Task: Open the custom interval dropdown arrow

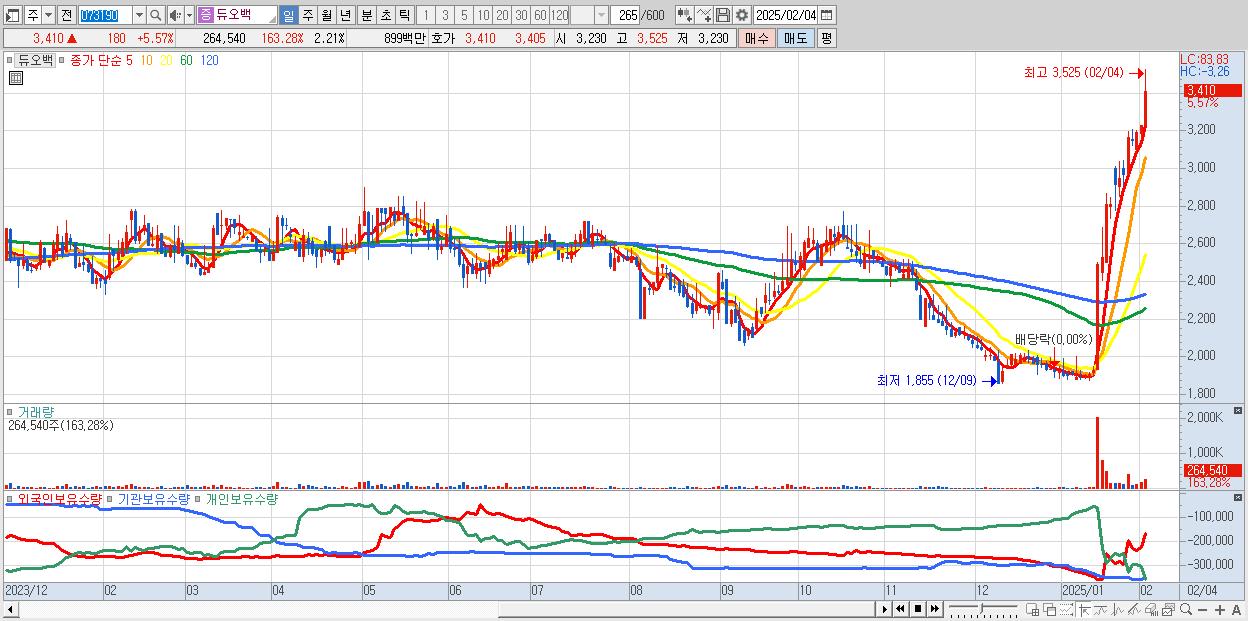Action: (x=601, y=15)
